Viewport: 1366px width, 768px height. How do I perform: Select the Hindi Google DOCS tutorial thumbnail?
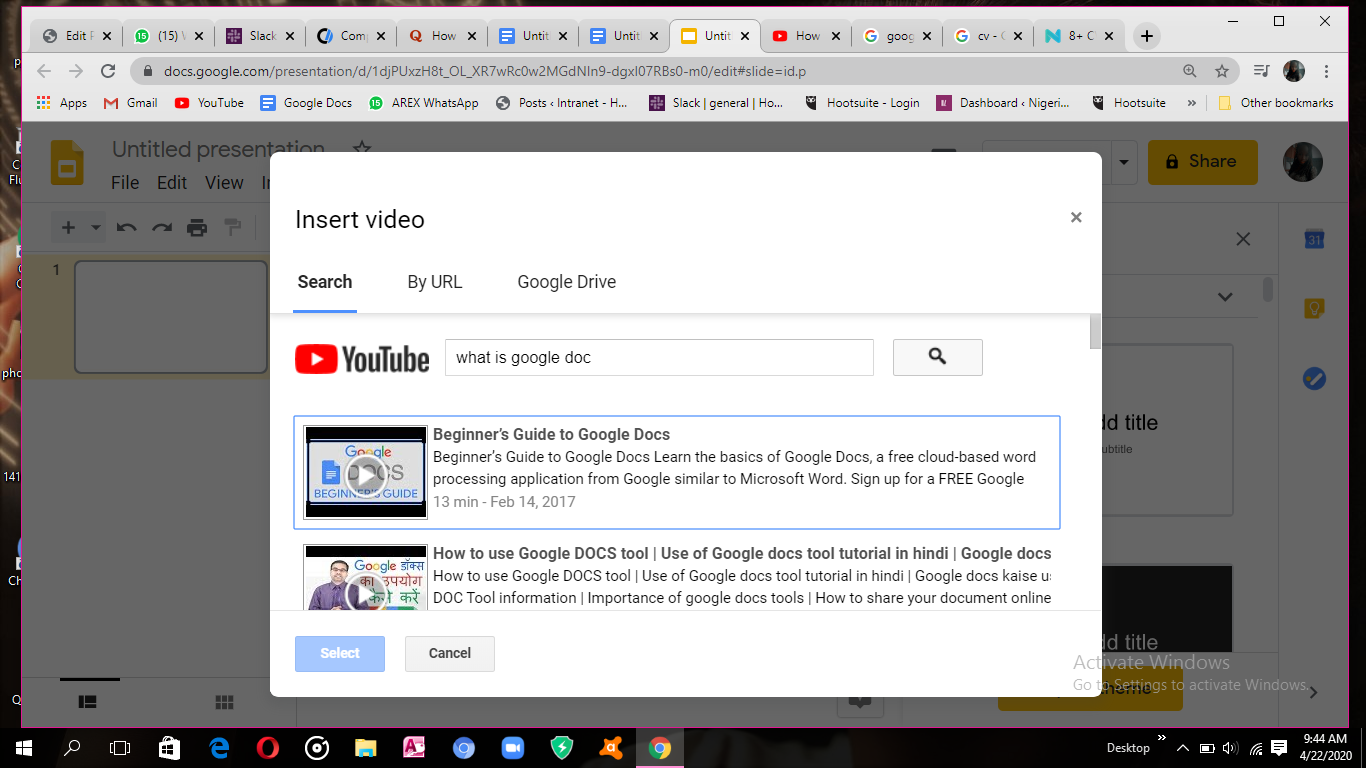(365, 578)
